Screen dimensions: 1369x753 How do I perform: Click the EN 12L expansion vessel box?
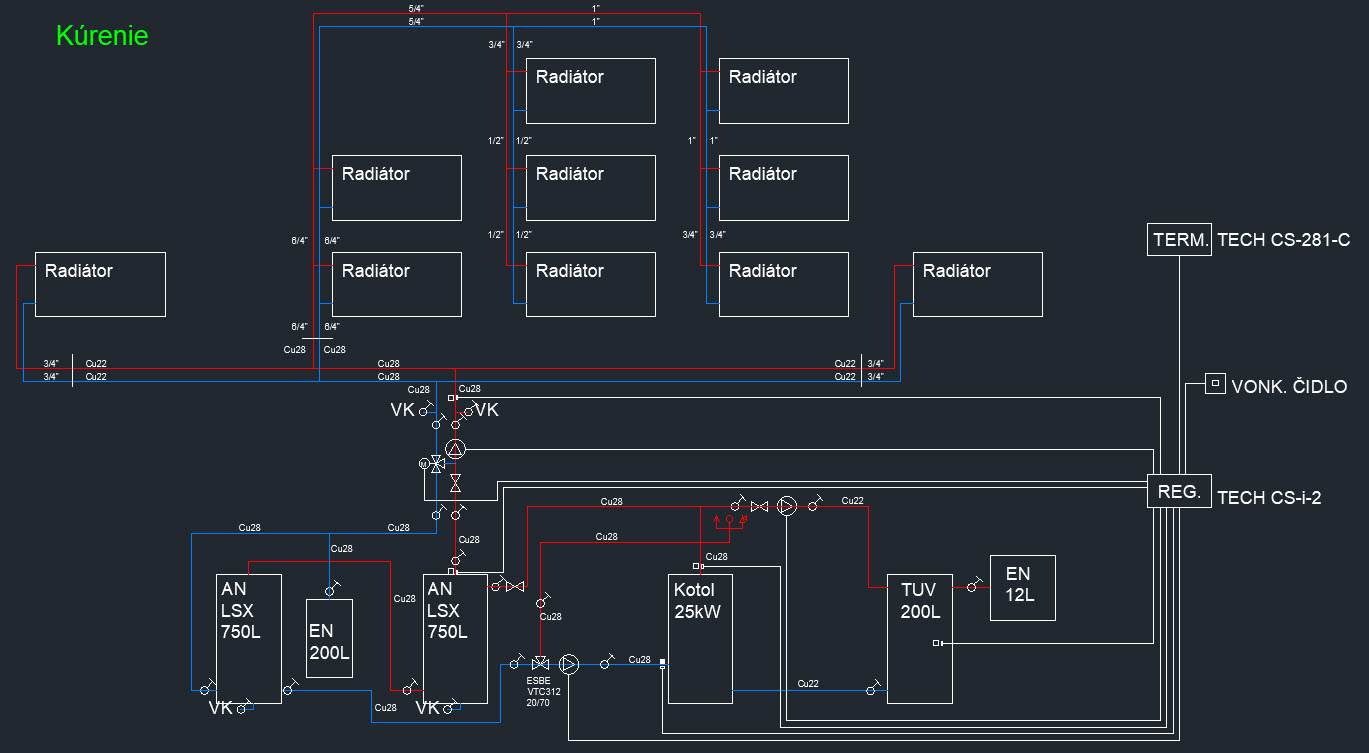[1022, 588]
